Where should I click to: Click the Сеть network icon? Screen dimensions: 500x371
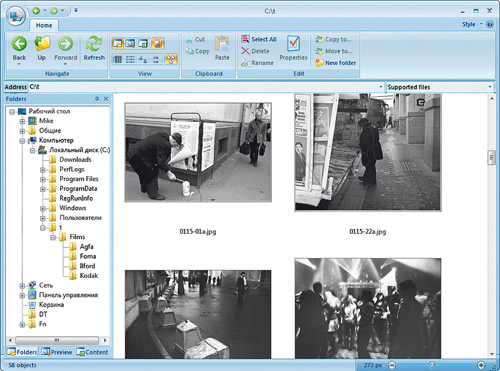click(32, 285)
